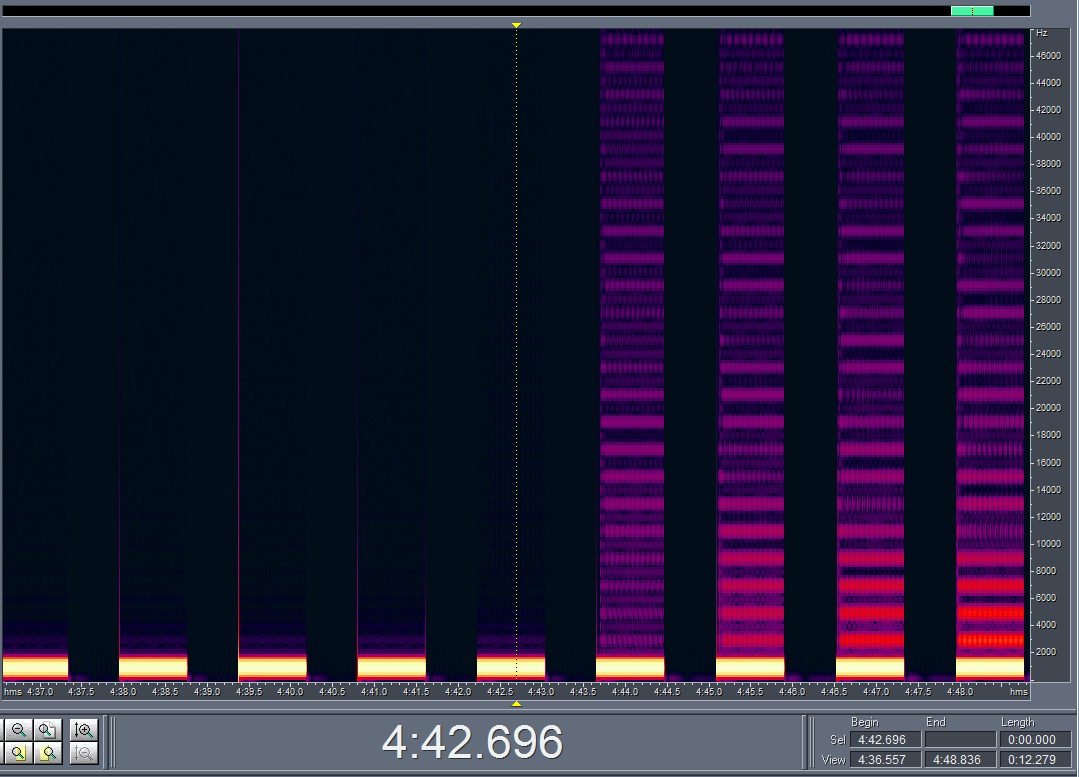Viewport: 1079px width, 777px height.
Task: Click 4:38.0 on the time ruler
Action: [123, 692]
